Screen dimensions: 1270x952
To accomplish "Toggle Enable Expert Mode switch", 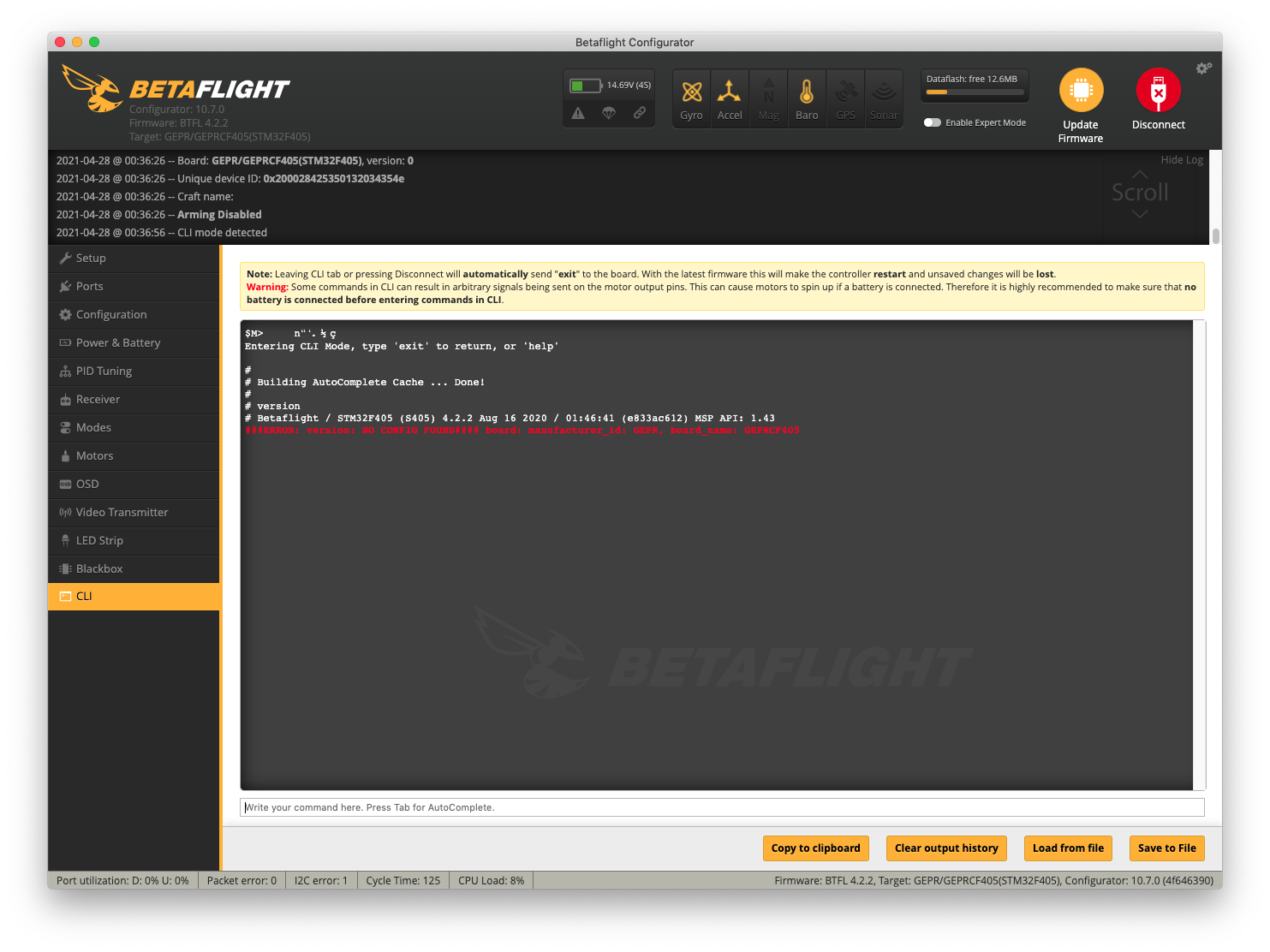I will point(932,122).
